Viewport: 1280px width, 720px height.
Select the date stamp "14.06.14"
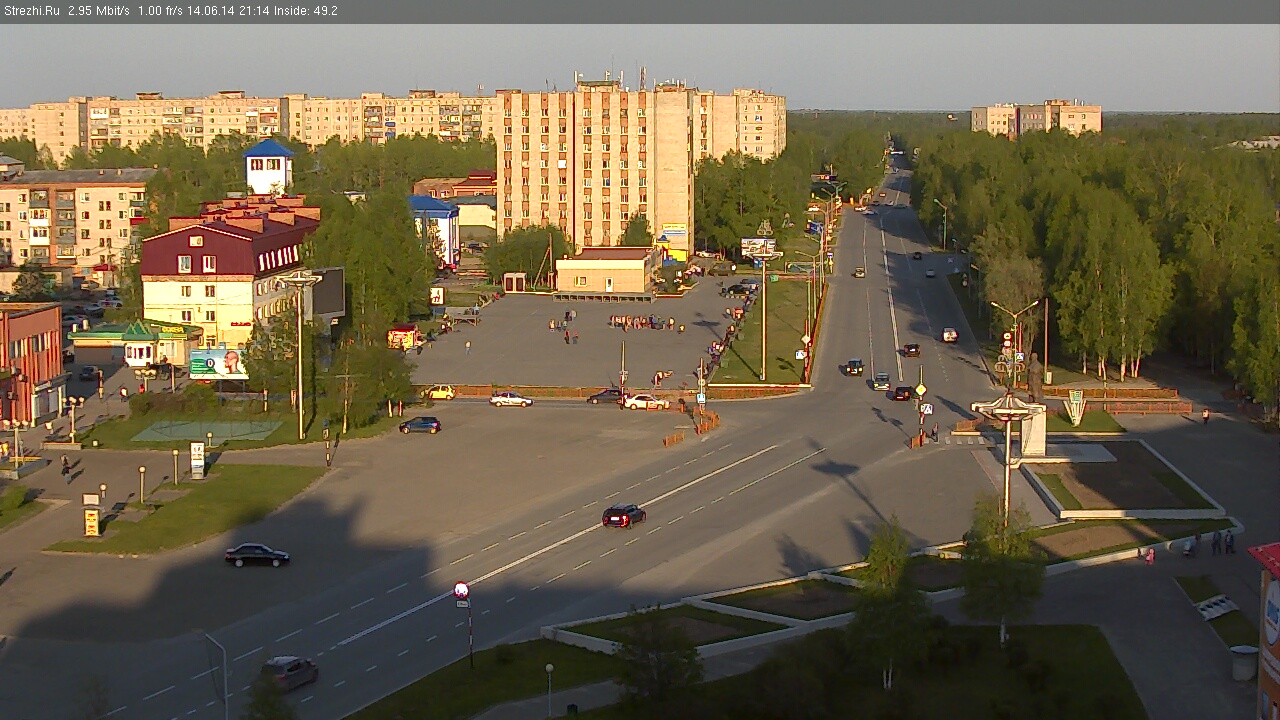pos(209,11)
